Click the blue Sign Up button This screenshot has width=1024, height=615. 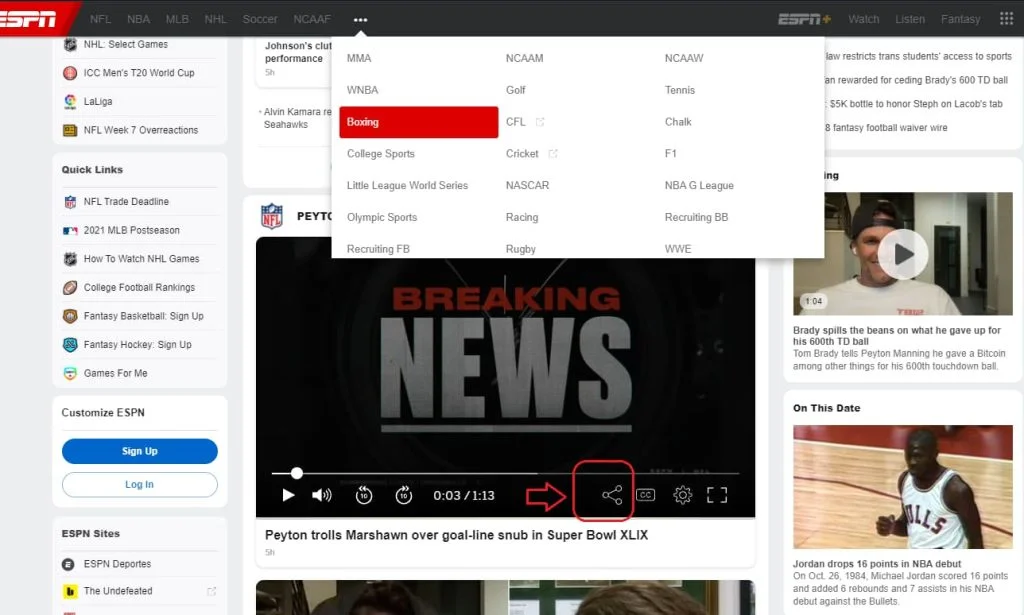(140, 451)
